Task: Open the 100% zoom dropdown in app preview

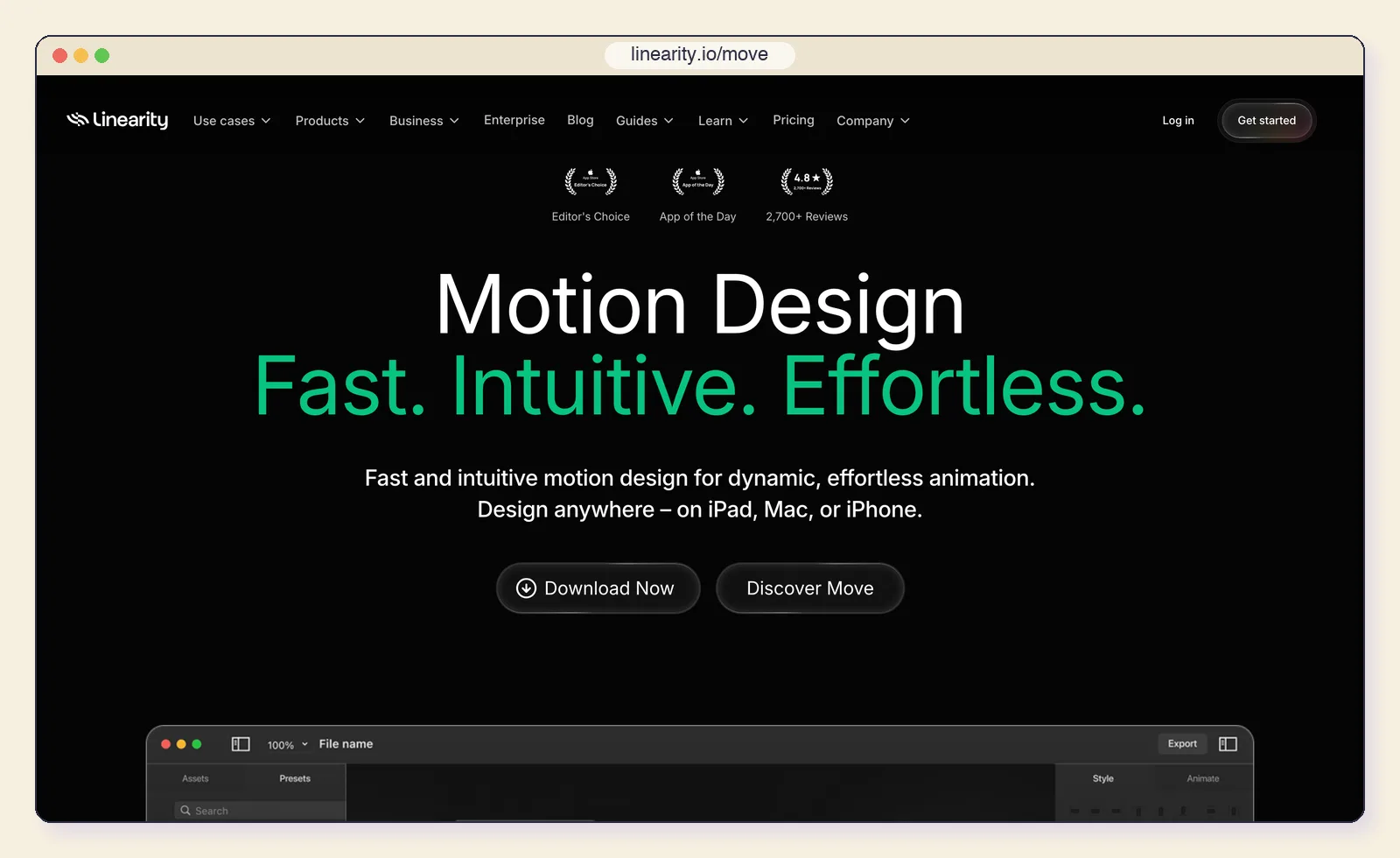Action: click(x=287, y=745)
